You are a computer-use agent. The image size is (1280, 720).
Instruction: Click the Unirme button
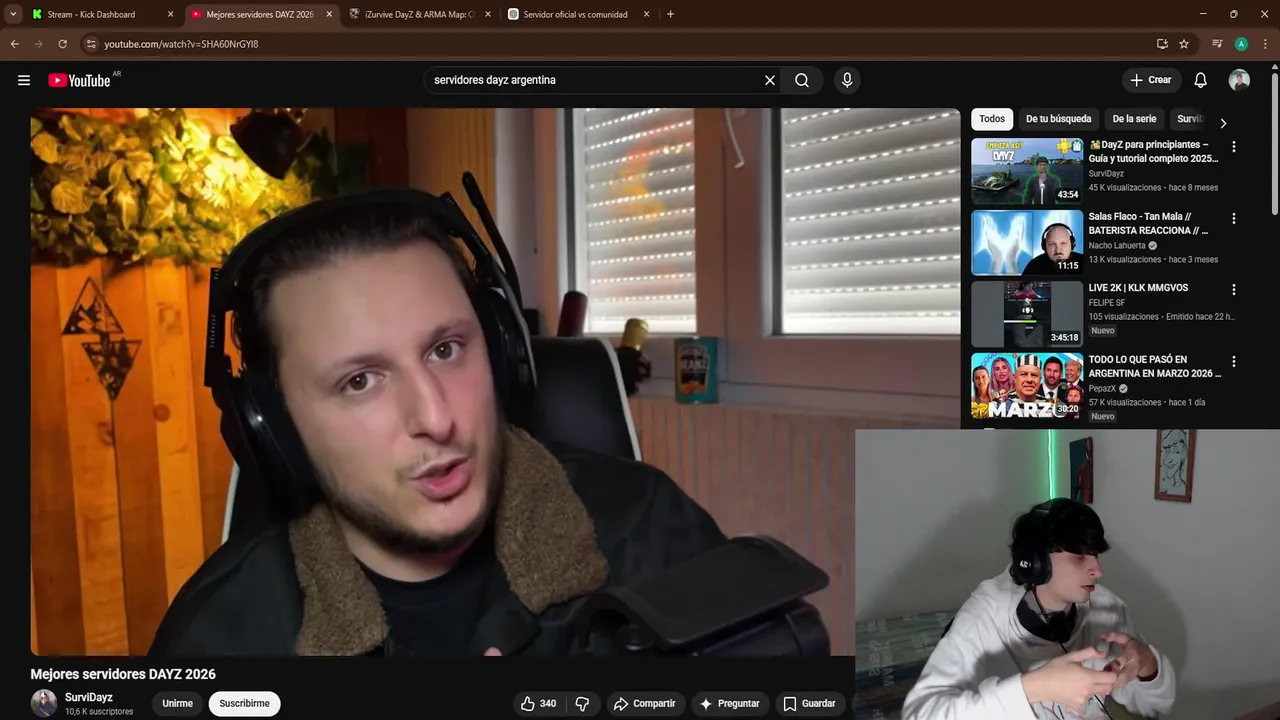pos(177,704)
